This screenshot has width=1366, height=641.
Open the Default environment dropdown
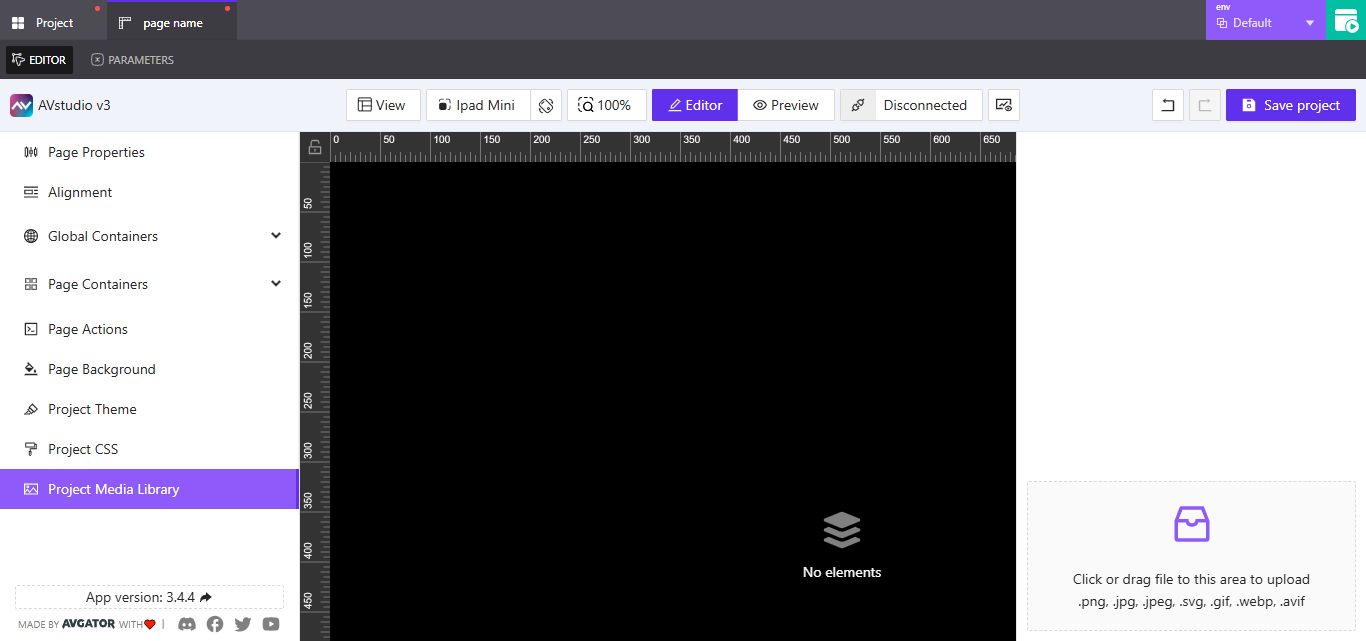tap(1265, 22)
